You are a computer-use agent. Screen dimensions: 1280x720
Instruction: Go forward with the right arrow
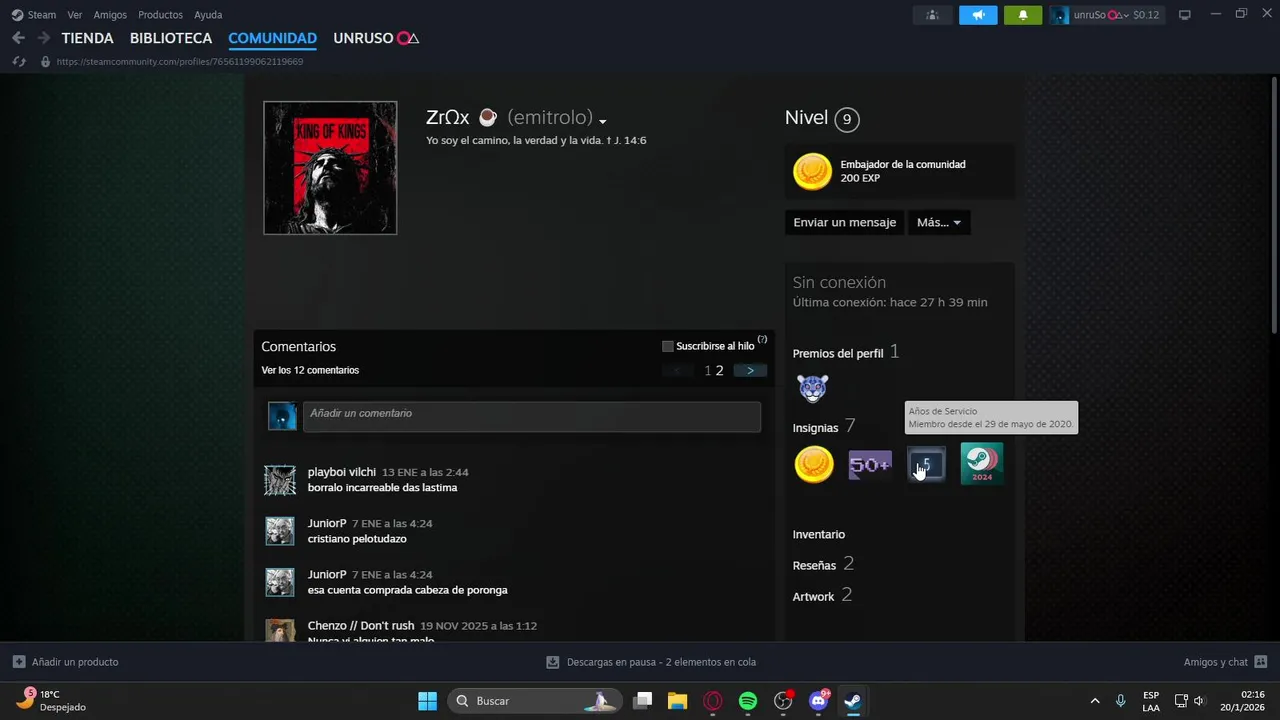[x=43, y=38]
